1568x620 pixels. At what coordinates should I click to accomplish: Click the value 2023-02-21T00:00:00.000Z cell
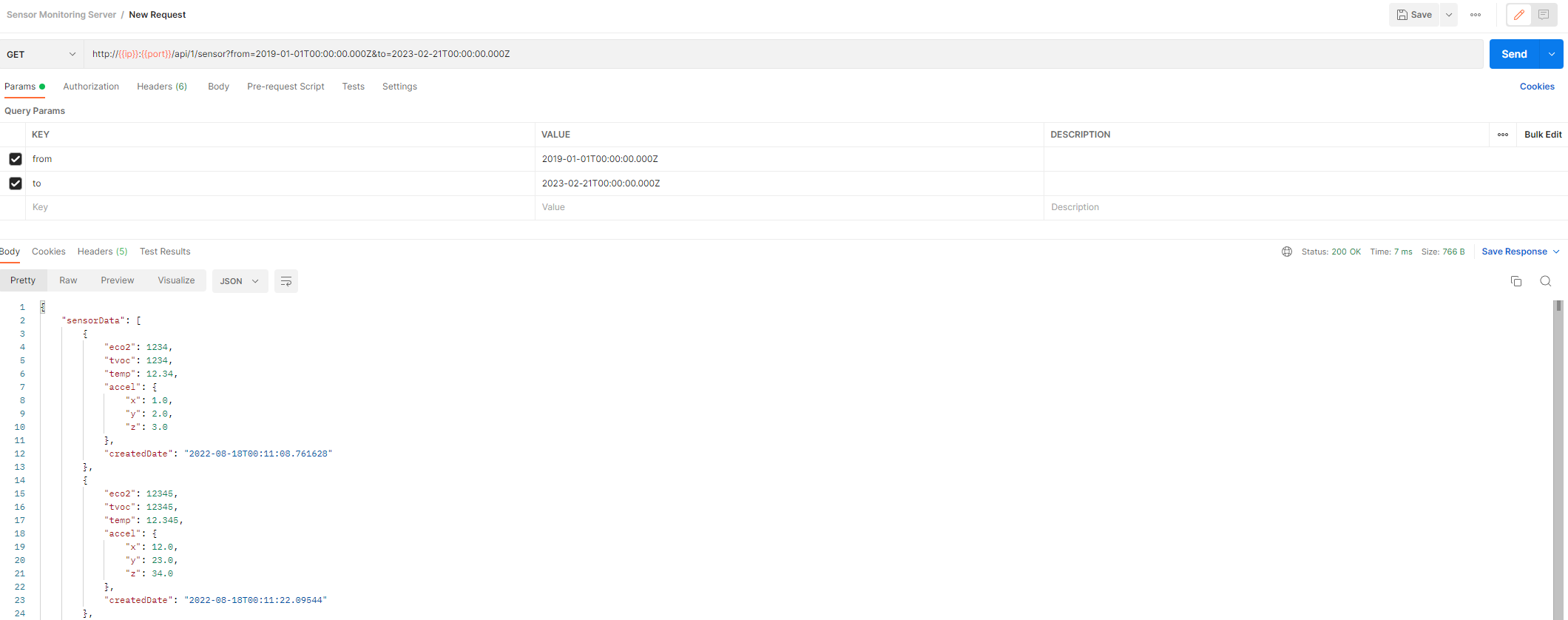[789, 183]
